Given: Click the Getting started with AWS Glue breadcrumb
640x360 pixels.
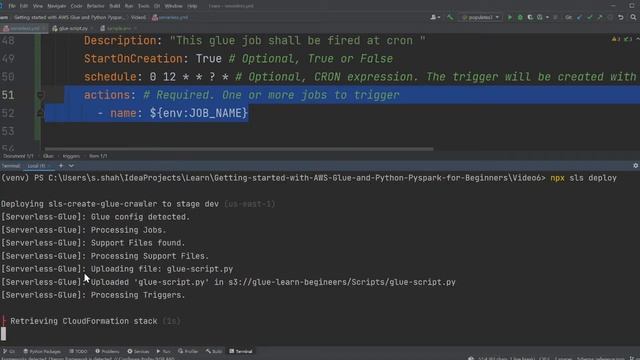Looking at the screenshot, I should coord(69,18).
